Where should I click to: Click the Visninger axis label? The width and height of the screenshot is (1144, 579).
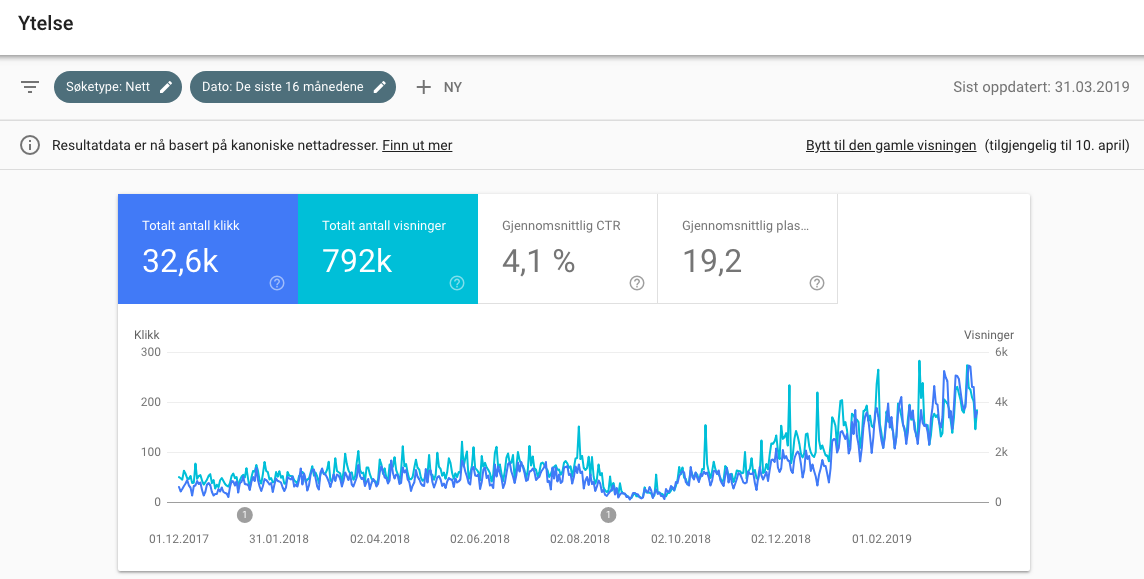point(989,335)
